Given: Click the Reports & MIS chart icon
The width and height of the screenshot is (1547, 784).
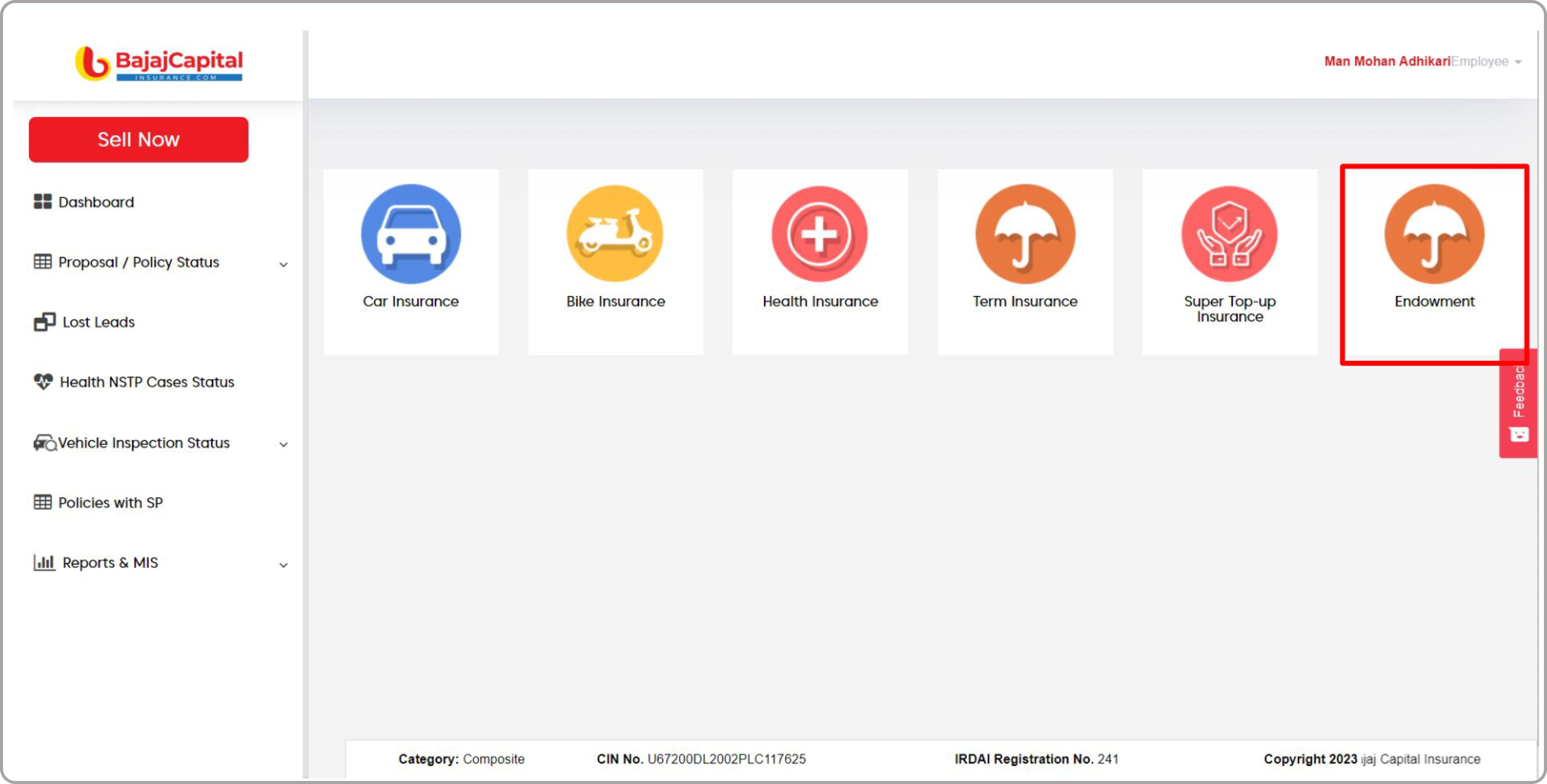Looking at the screenshot, I should tap(44, 562).
